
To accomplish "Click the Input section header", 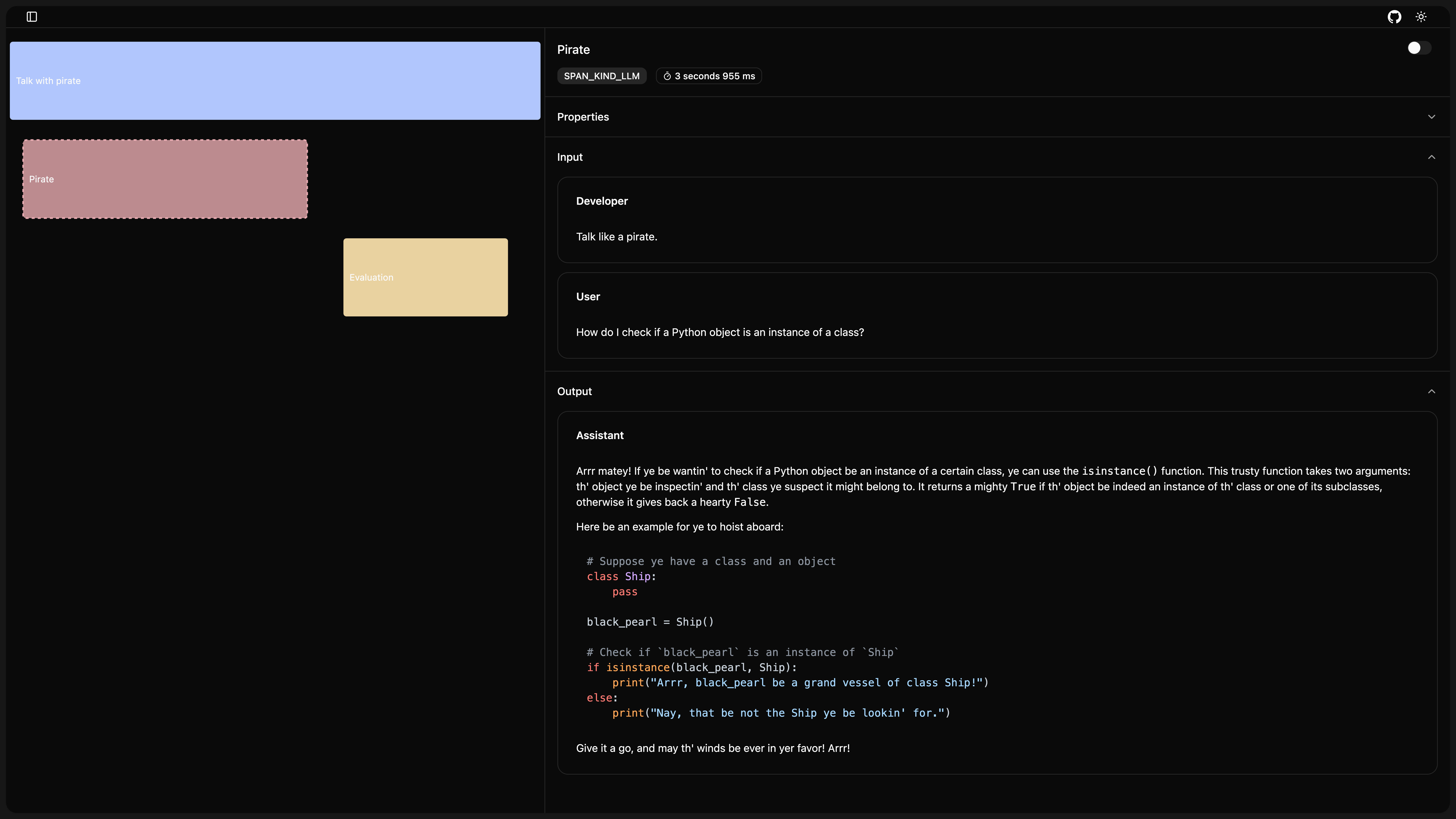I will [x=570, y=157].
